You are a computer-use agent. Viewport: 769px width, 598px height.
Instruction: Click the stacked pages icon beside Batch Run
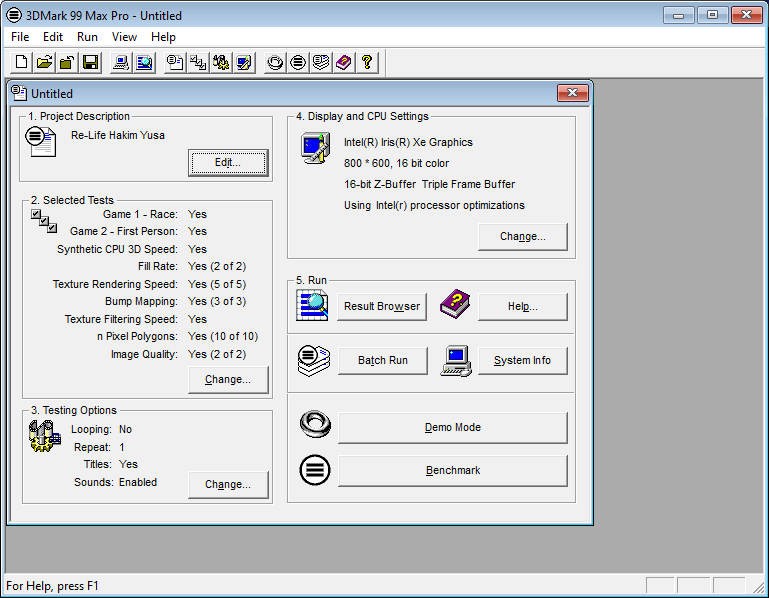[314, 361]
